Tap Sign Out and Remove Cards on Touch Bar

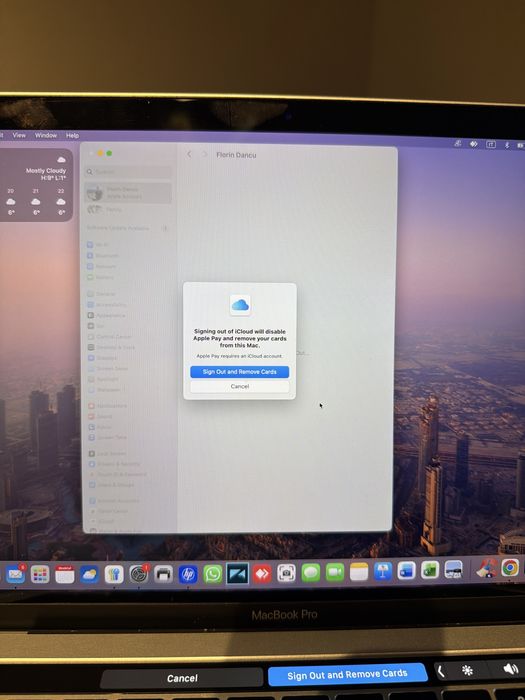(347, 675)
